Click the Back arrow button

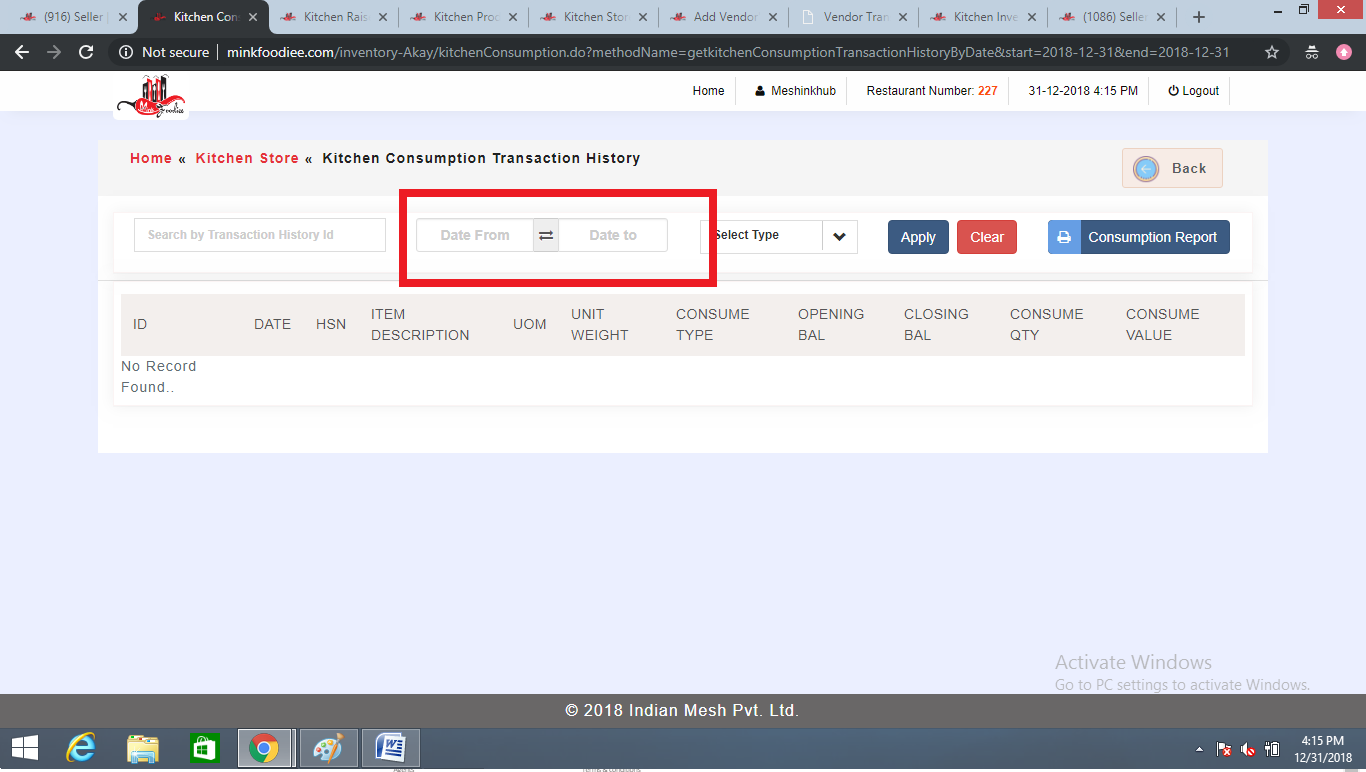(1172, 168)
